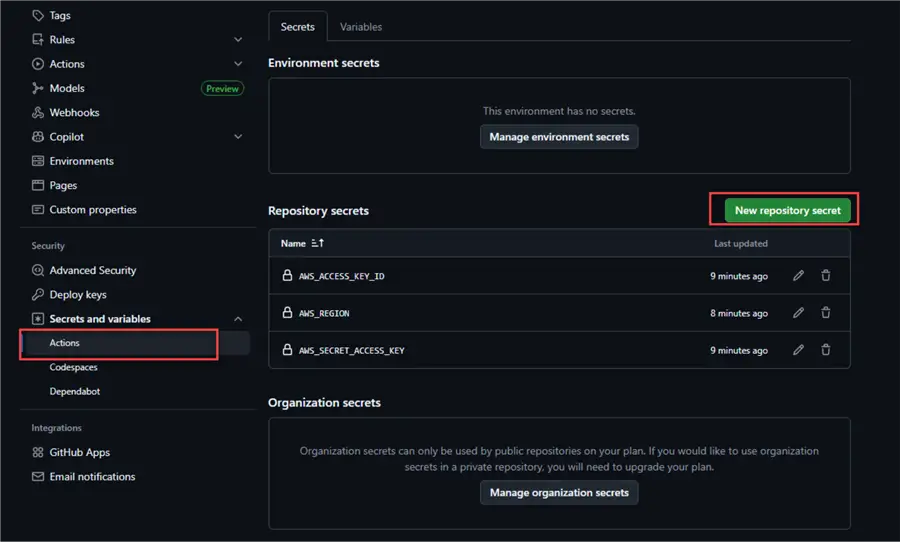The width and height of the screenshot is (900, 542).
Task: Click the Environment secrets heading
Action: tap(324, 63)
